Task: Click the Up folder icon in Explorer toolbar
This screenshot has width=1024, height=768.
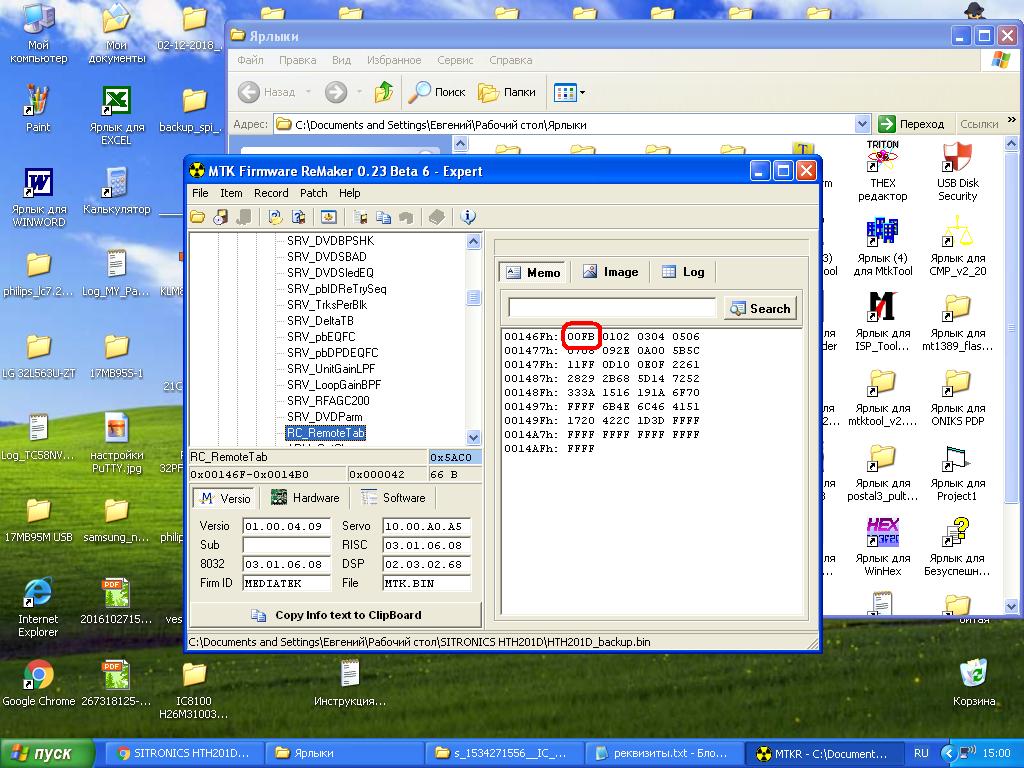Action: coord(384,92)
